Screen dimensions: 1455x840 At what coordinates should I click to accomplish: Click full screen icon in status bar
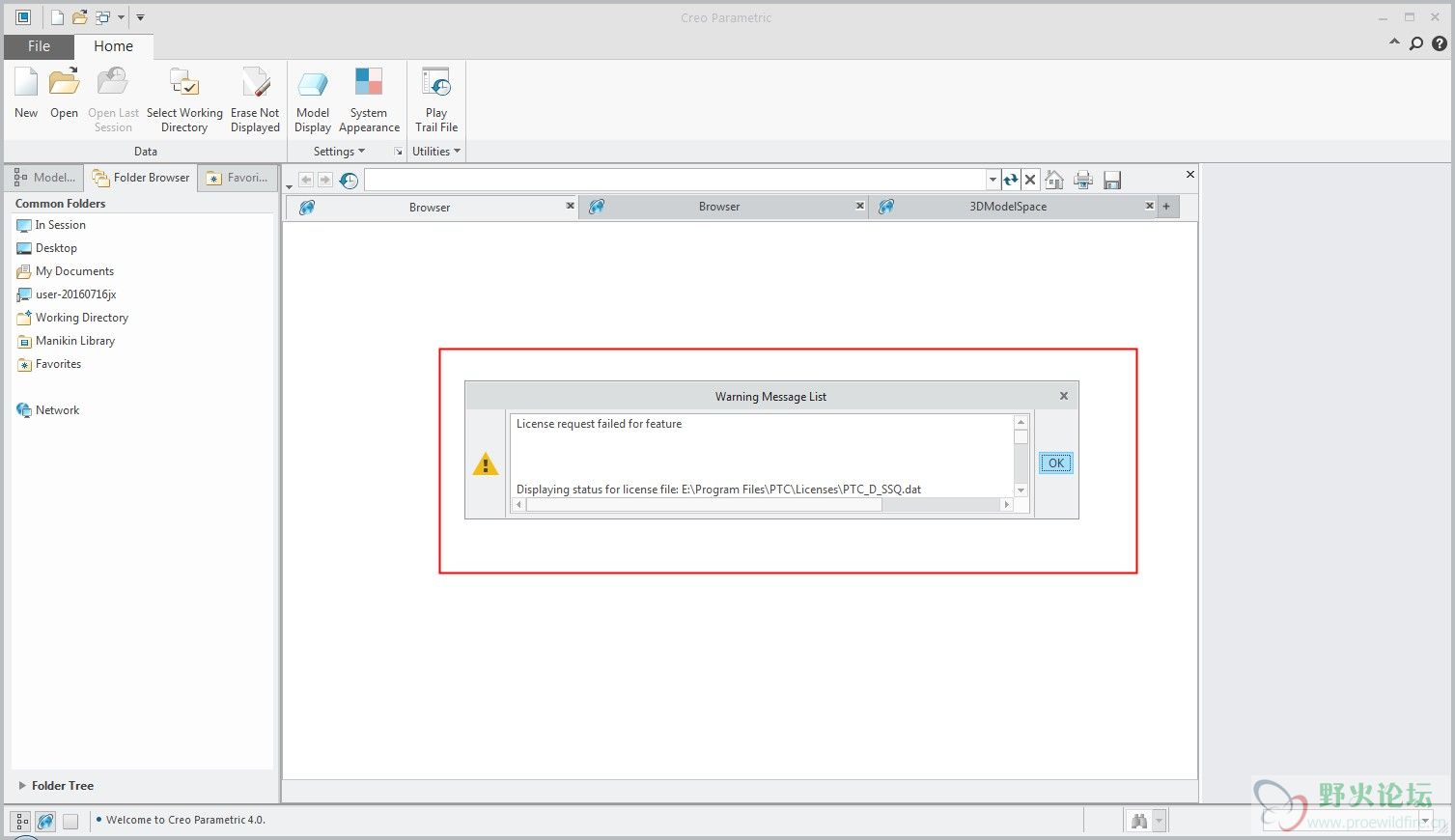[x=70, y=822]
